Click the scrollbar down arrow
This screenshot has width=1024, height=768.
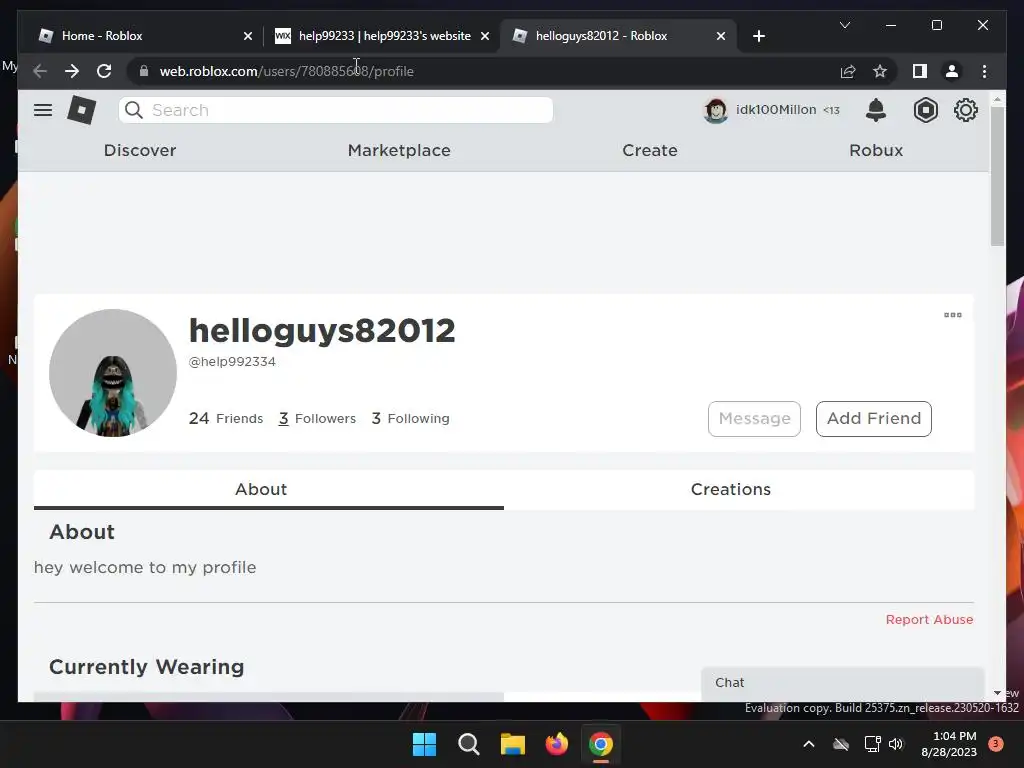coord(997,693)
